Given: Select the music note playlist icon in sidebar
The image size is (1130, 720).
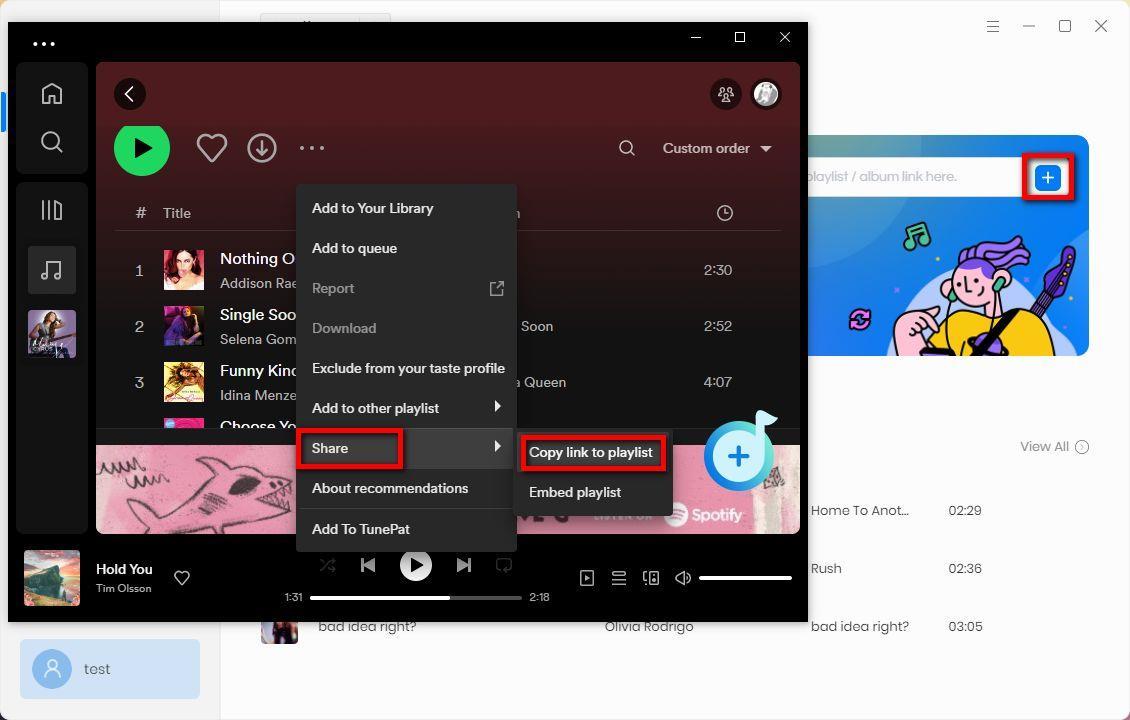Looking at the screenshot, I should click(x=52, y=270).
